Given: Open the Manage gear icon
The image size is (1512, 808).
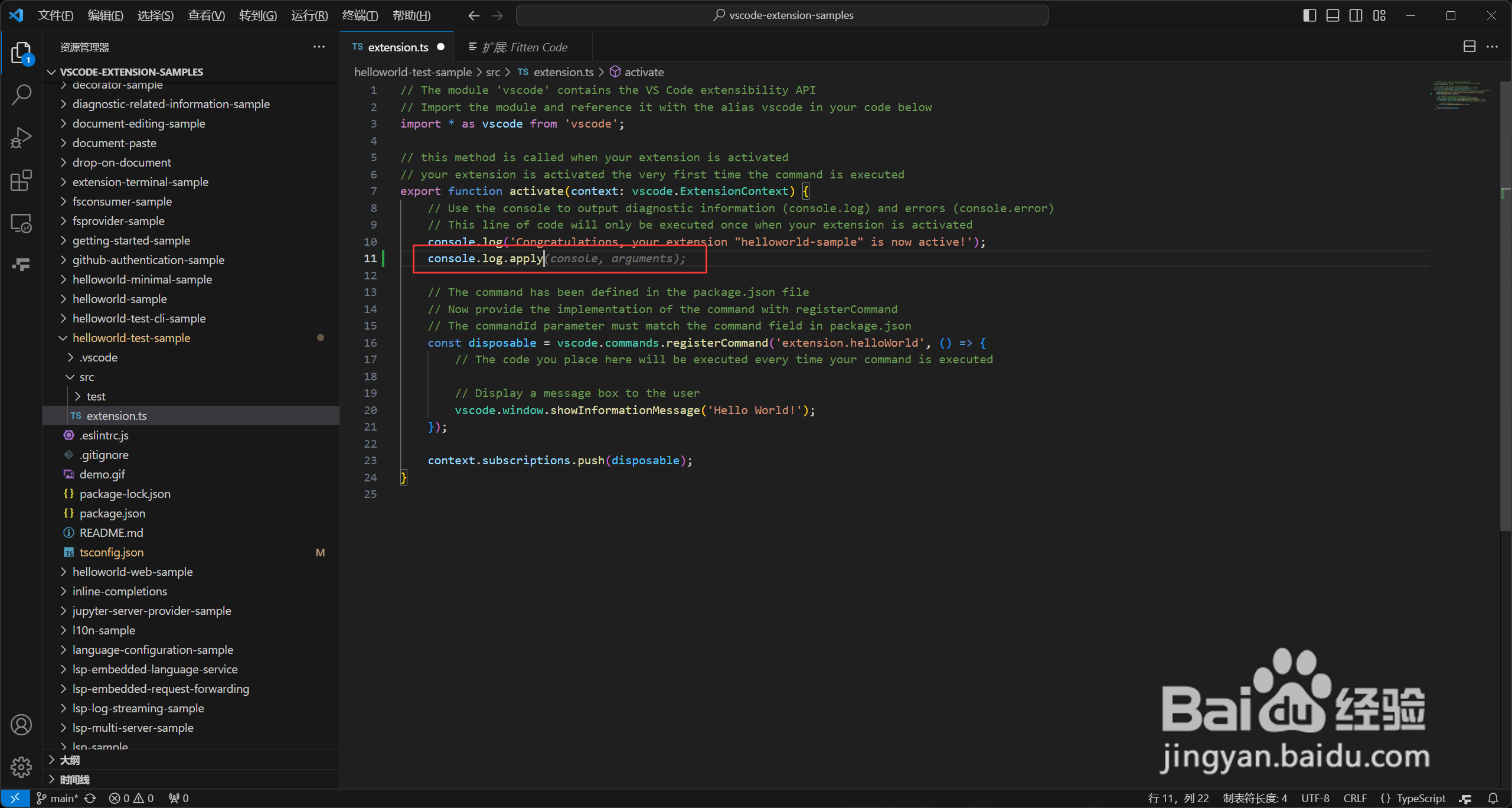Looking at the screenshot, I should point(21,767).
